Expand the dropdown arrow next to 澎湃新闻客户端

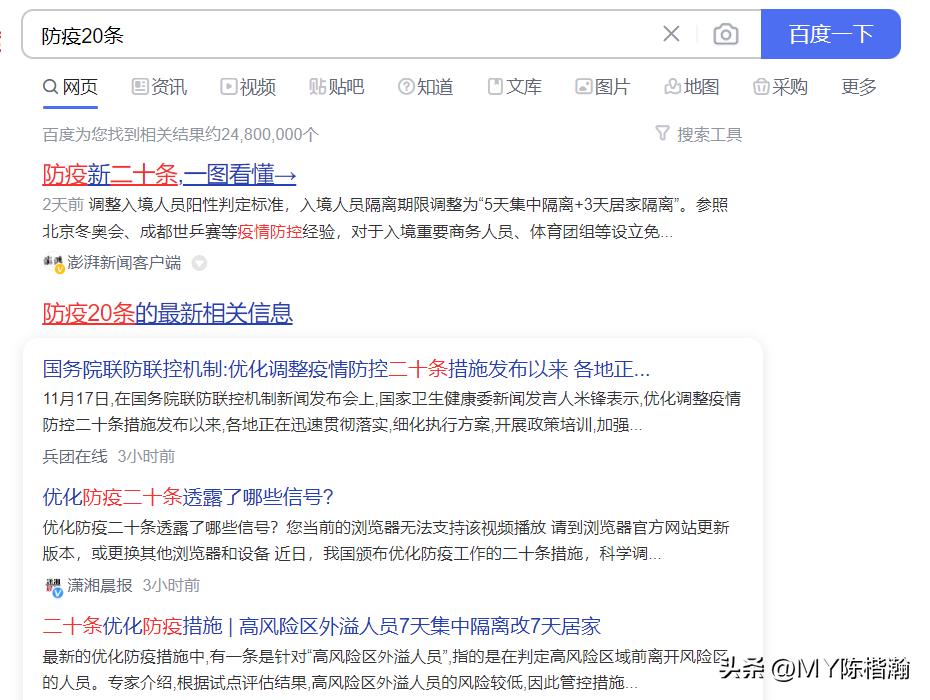point(199,263)
